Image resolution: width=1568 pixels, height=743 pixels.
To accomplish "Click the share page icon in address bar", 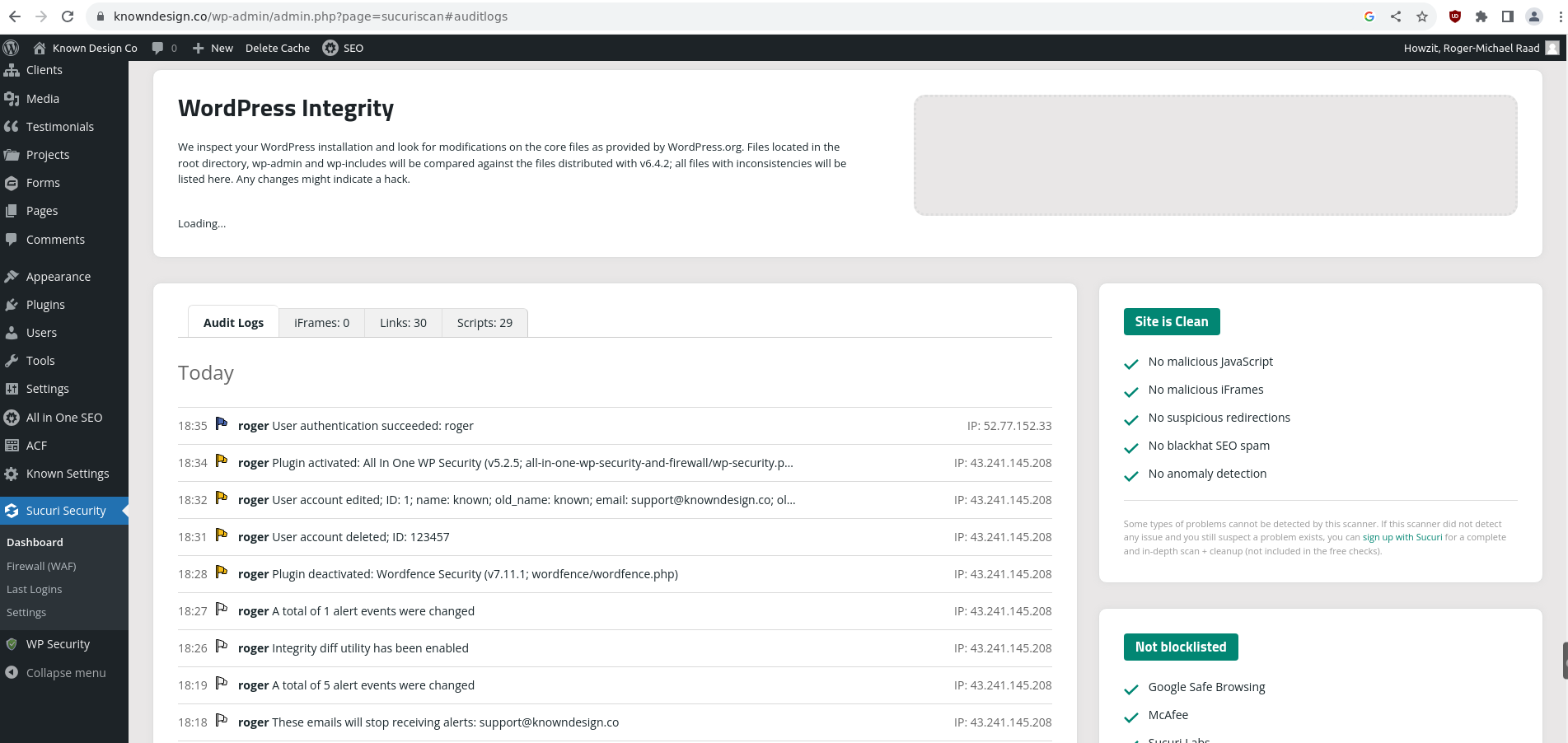I will 1396,16.
